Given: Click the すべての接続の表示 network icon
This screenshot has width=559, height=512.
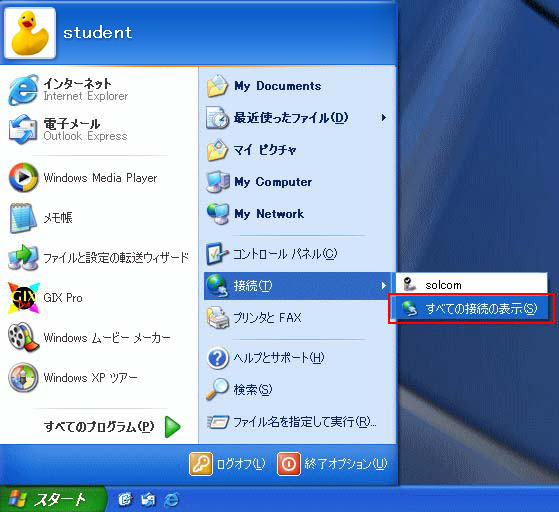Looking at the screenshot, I should 409,308.
